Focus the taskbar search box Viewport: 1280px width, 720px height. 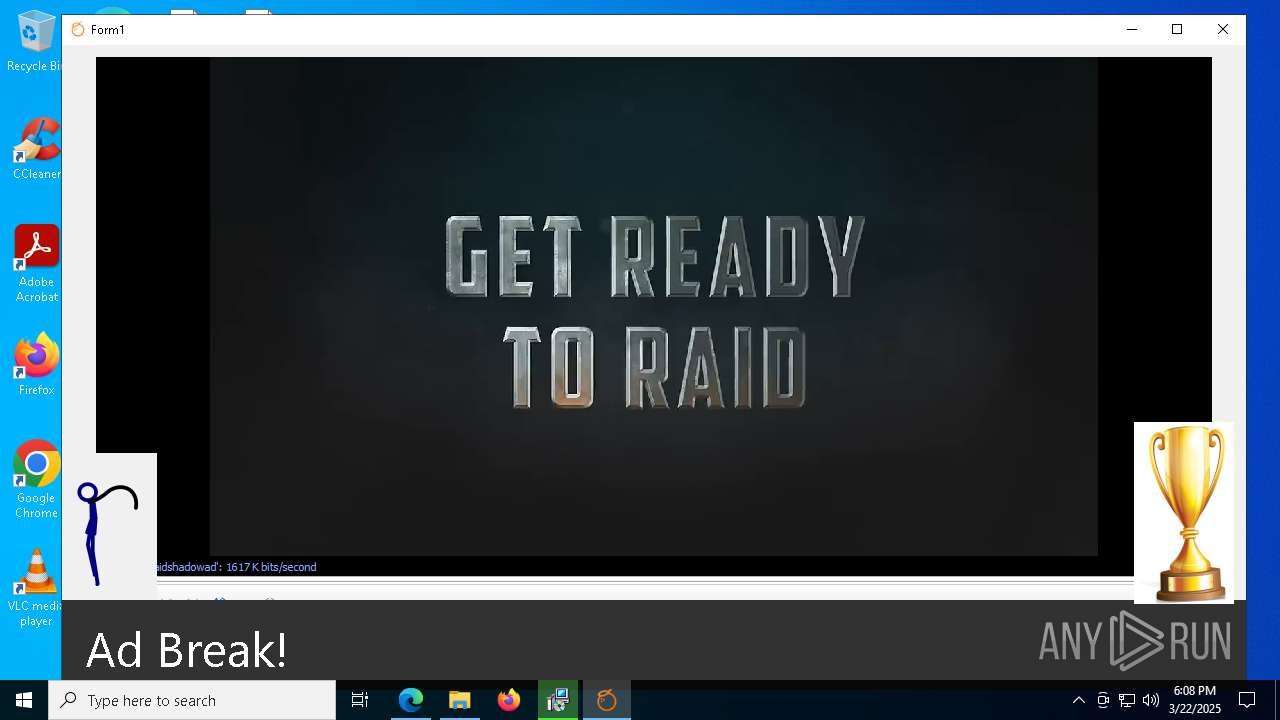pyautogui.click(x=192, y=700)
